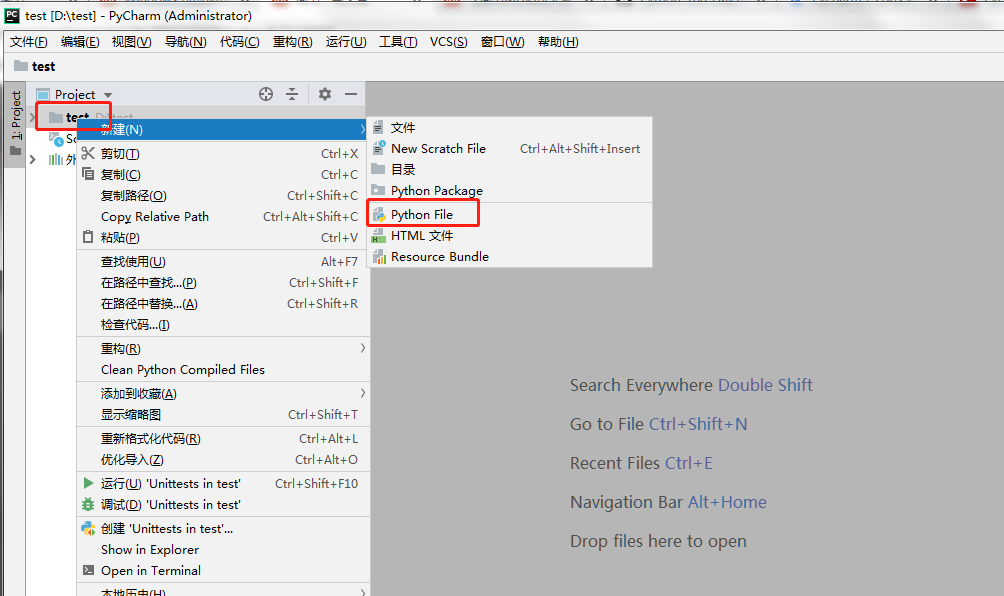Choose 检查代码...(I)

tap(223, 325)
